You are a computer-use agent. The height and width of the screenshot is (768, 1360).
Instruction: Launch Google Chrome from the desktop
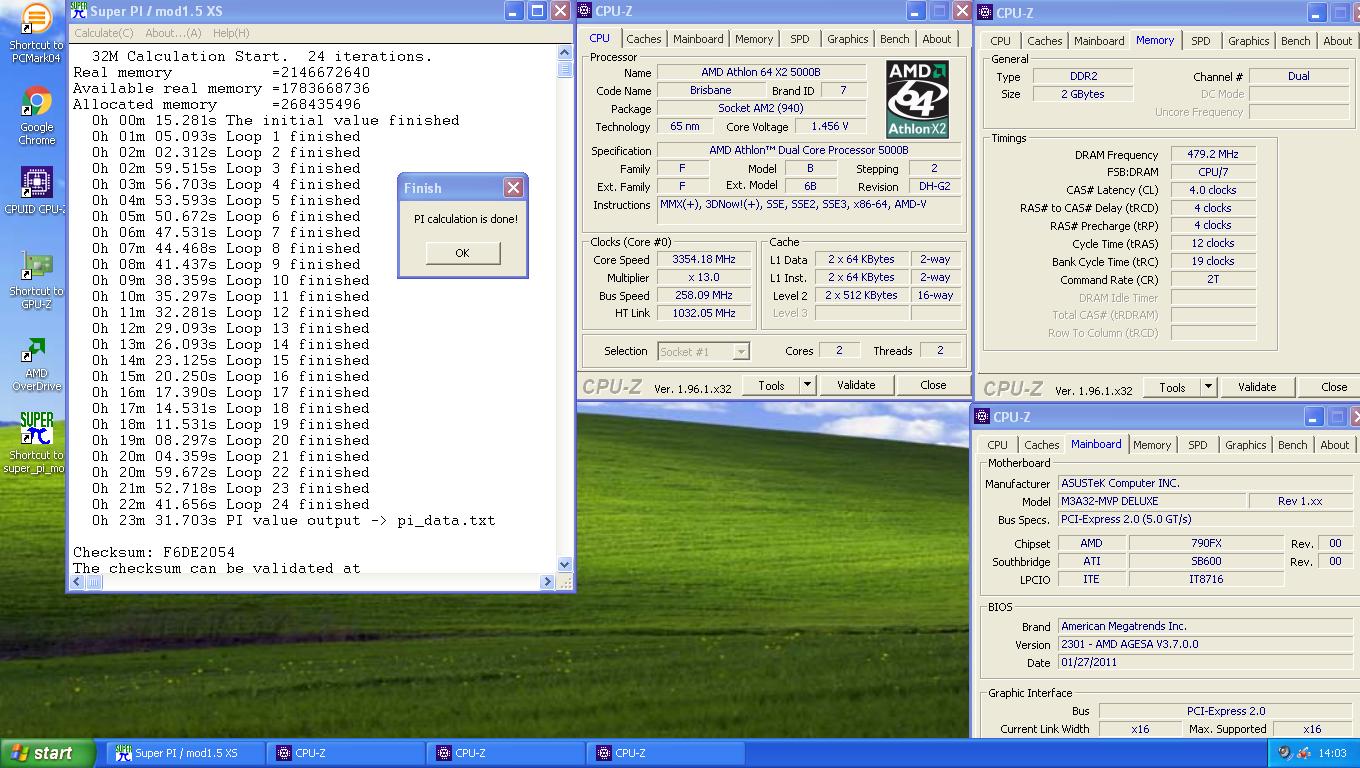pos(36,115)
